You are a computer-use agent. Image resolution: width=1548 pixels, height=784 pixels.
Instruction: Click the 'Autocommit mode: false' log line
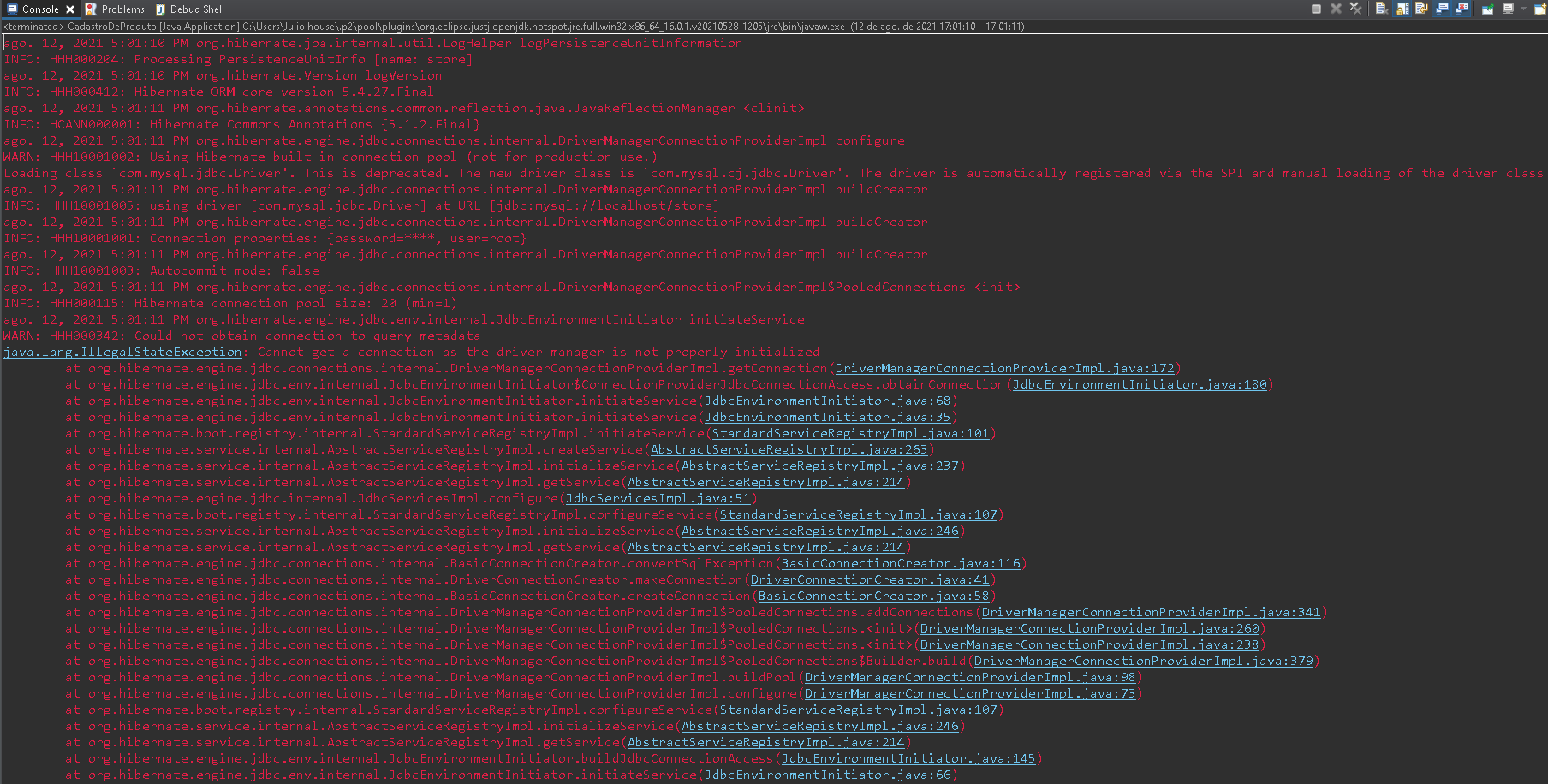[x=161, y=270]
